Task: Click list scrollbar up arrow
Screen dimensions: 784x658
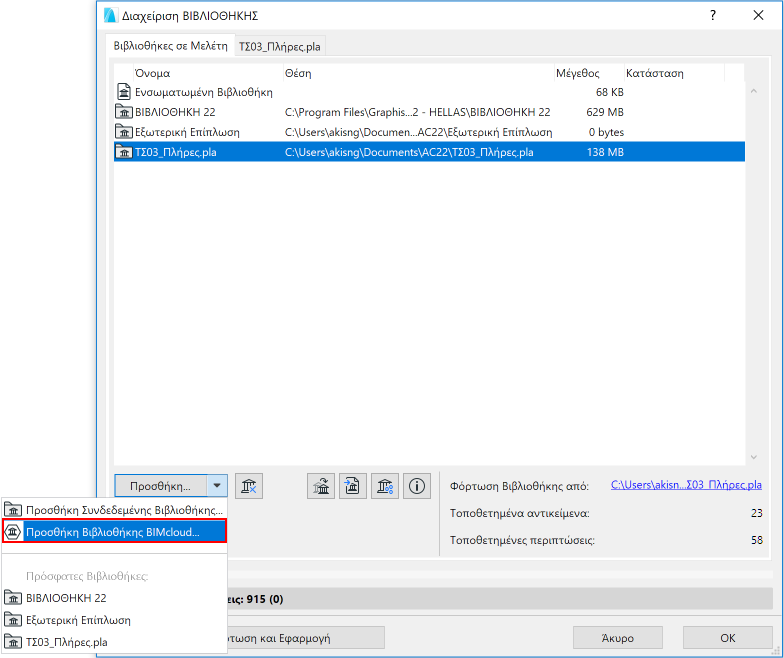Action: pos(754,91)
